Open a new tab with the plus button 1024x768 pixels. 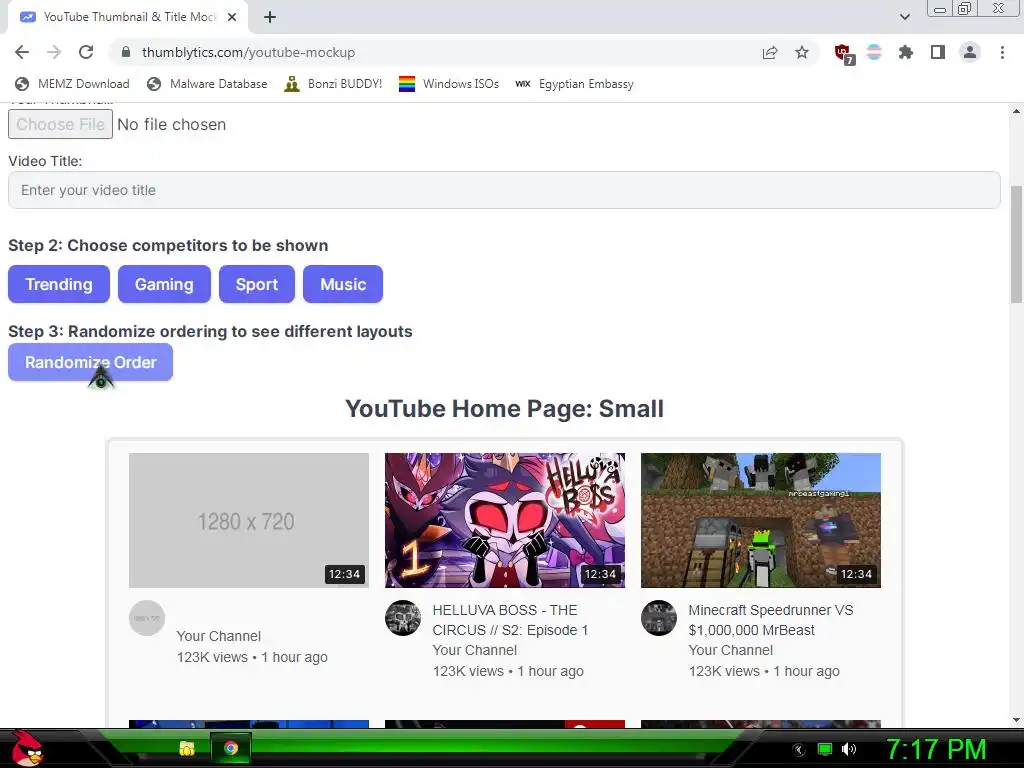270,17
